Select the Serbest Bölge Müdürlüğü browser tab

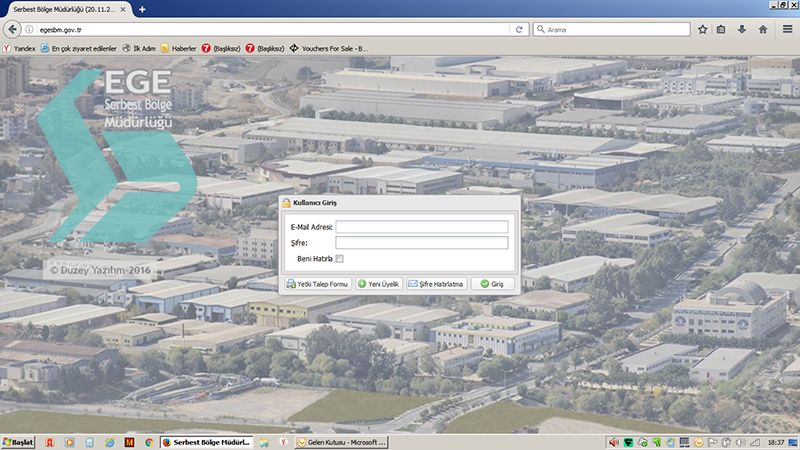point(64,8)
